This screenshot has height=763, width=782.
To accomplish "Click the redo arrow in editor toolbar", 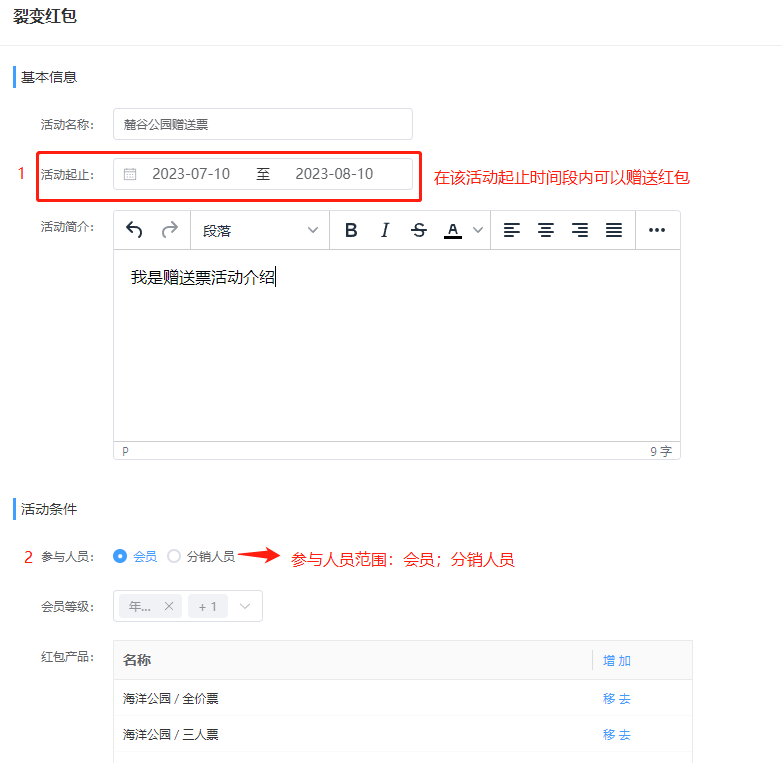I will (169, 230).
